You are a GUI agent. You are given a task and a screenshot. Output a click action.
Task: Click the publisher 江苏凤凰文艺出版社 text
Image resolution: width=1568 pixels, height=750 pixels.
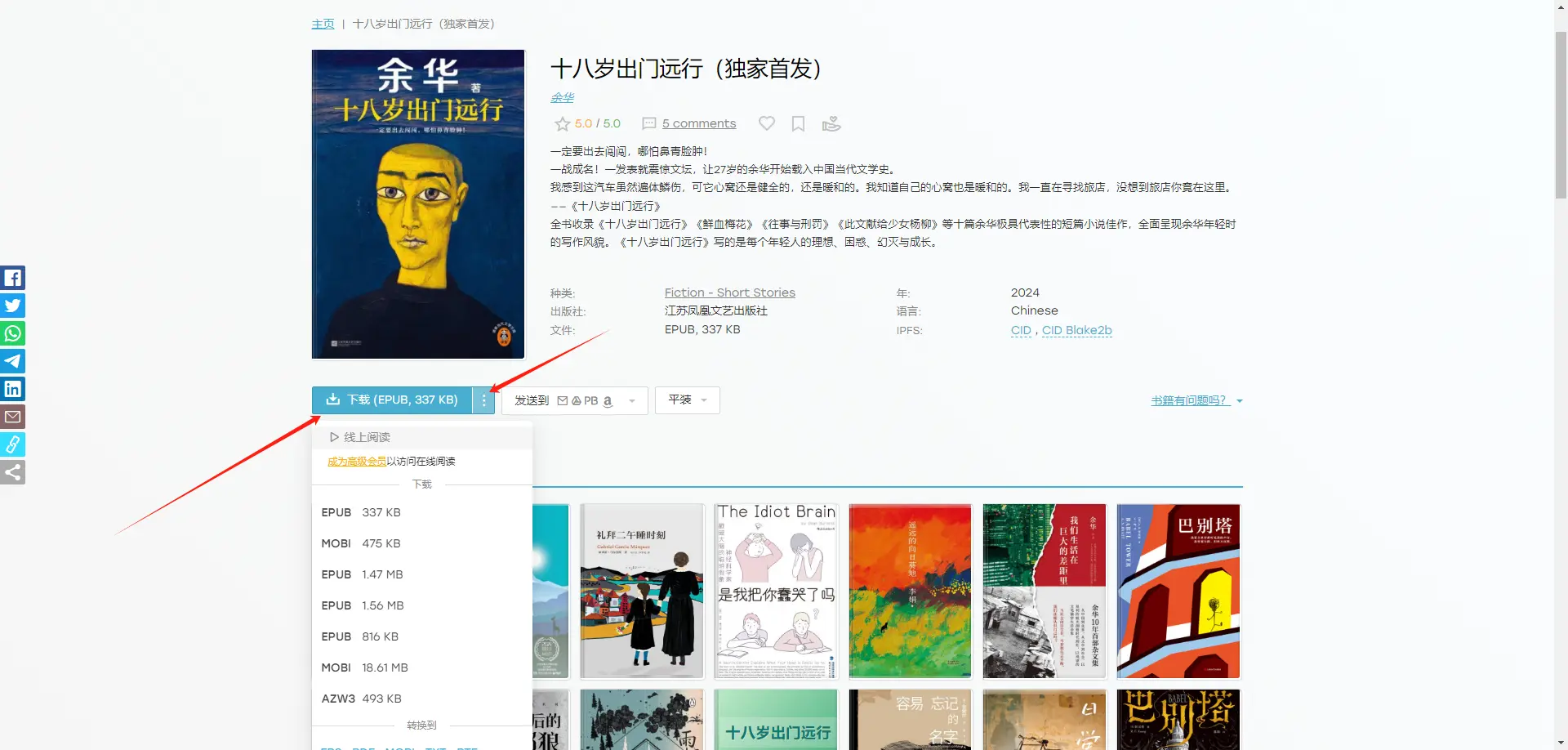tap(716, 310)
